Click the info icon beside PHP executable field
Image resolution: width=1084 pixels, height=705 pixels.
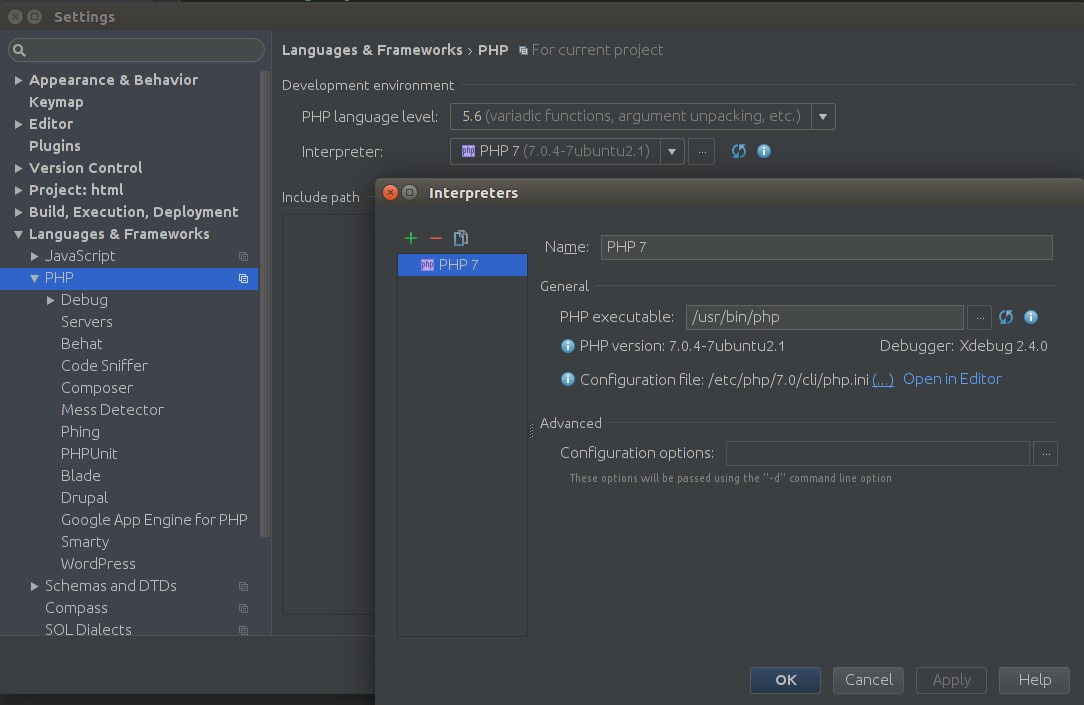point(1030,317)
